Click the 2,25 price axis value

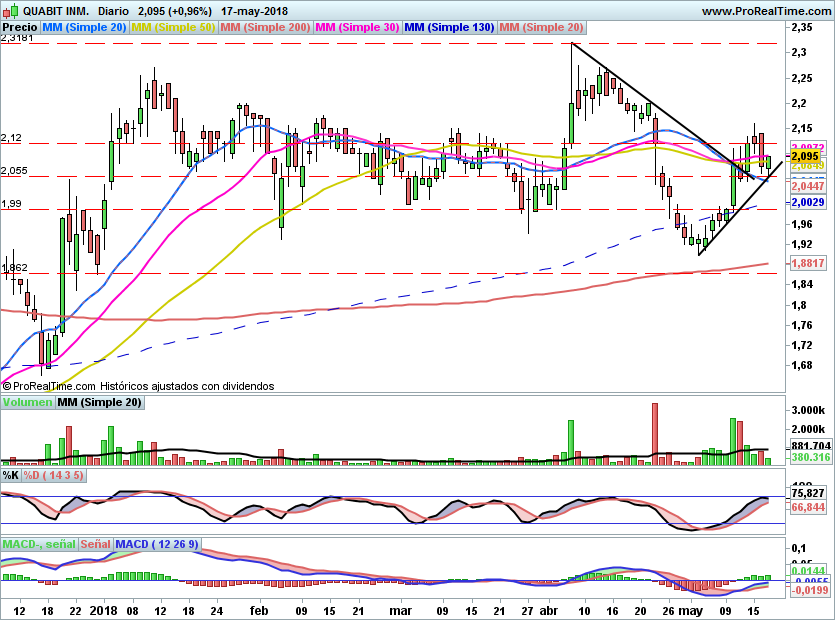click(x=801, y=78)
